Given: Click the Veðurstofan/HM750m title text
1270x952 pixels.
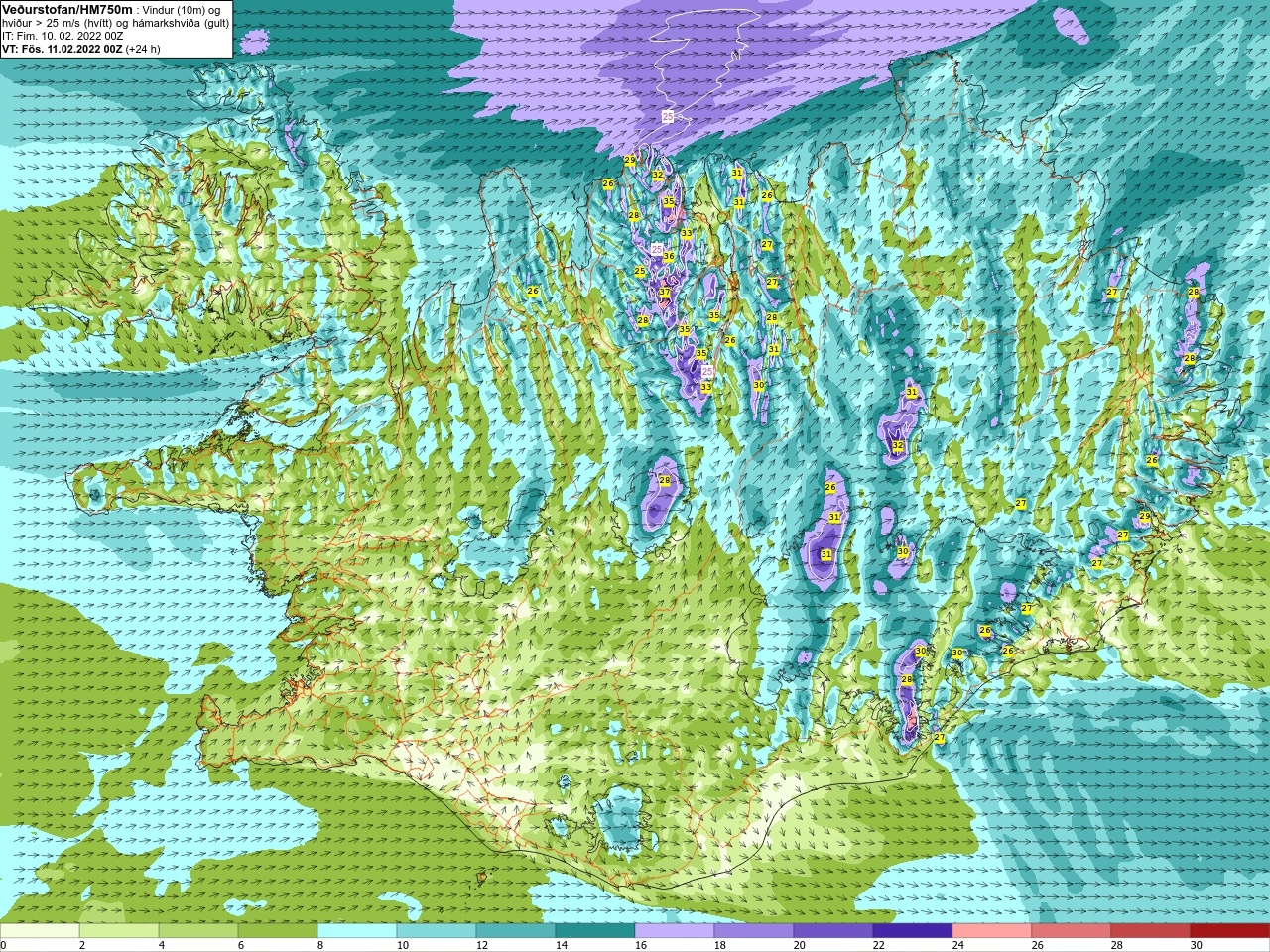Looking at the screenshot, I should click(x=66, y=8).
